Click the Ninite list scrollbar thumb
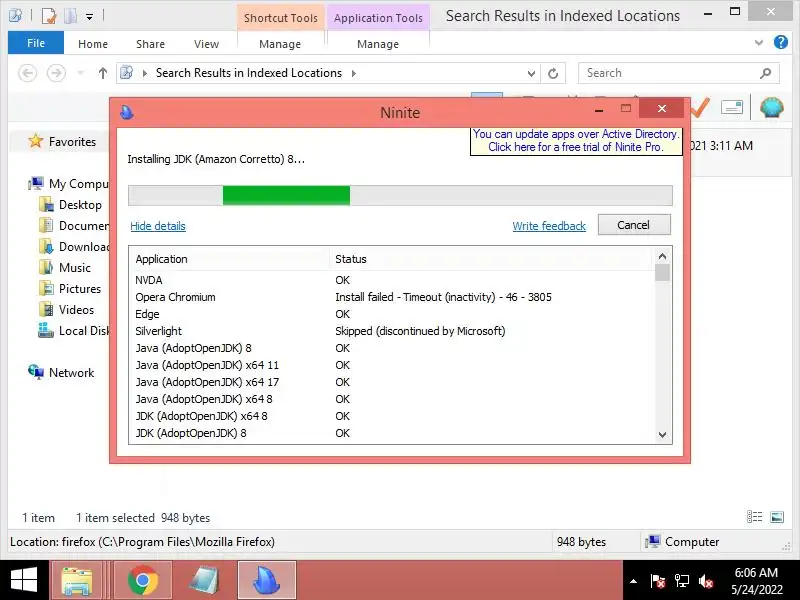 click(662, 272)
